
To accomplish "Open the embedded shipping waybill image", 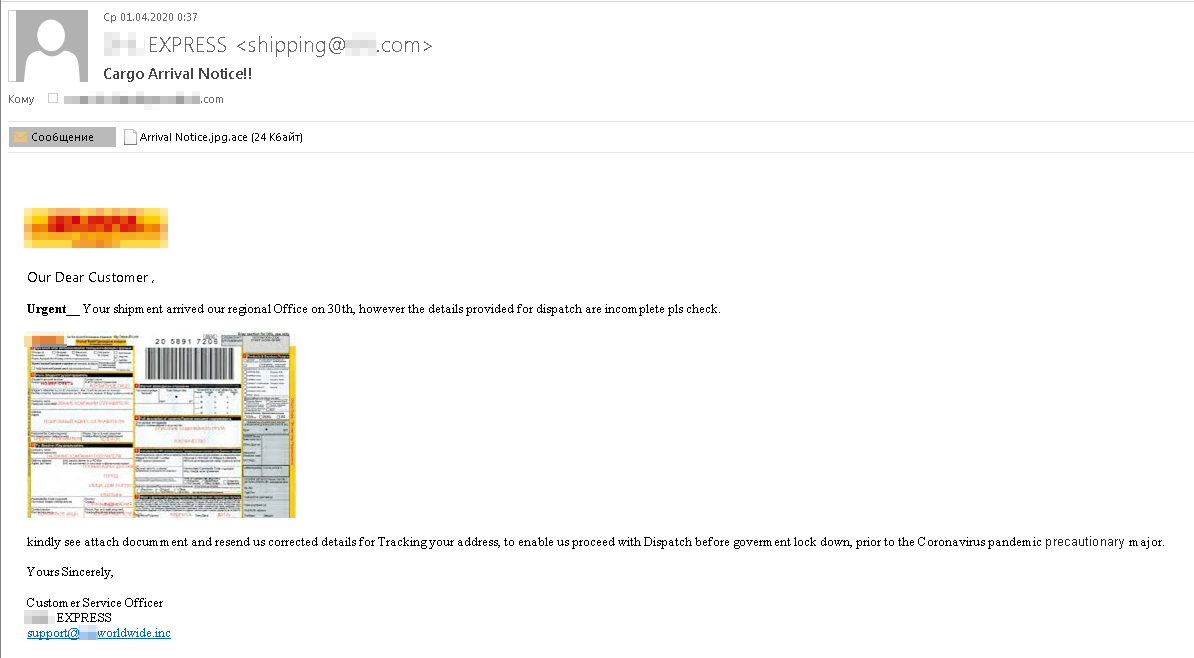I will tap(160, 424).
